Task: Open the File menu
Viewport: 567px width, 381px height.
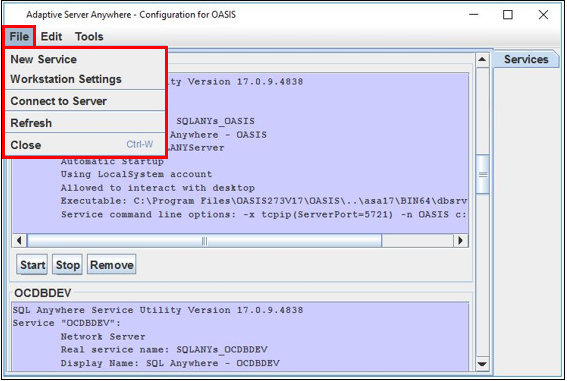Action: (19, 37)
